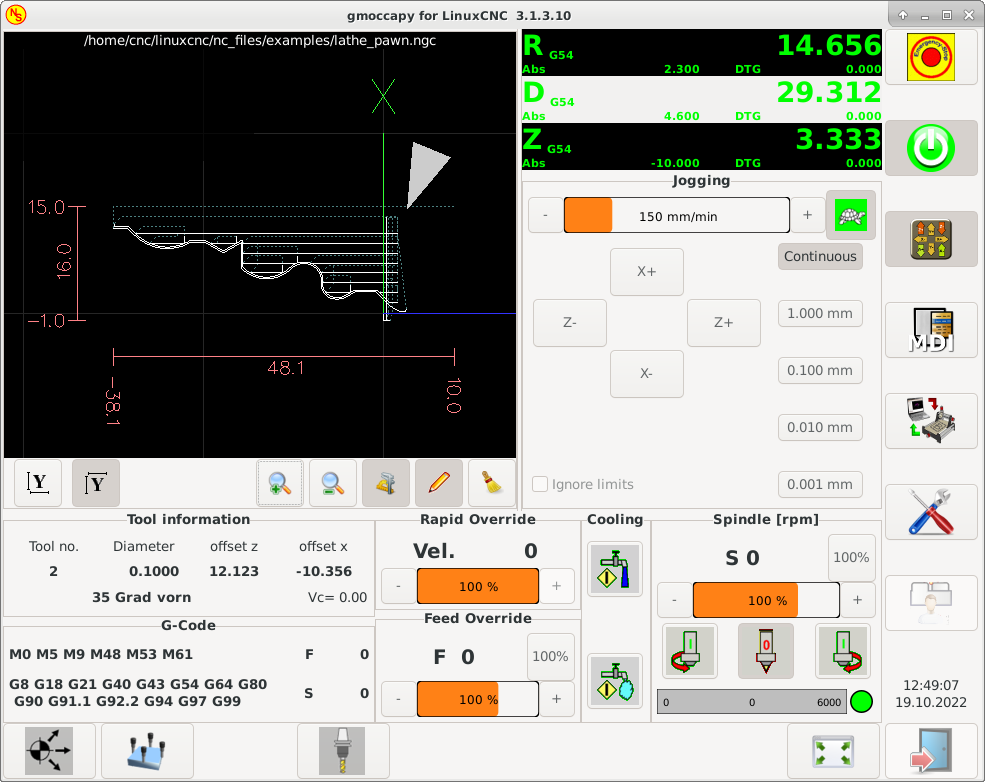The width and height of the screenshot is (985, 782).
Task: Open the settings page with the tools icon
Action: [x=931, y=512]
